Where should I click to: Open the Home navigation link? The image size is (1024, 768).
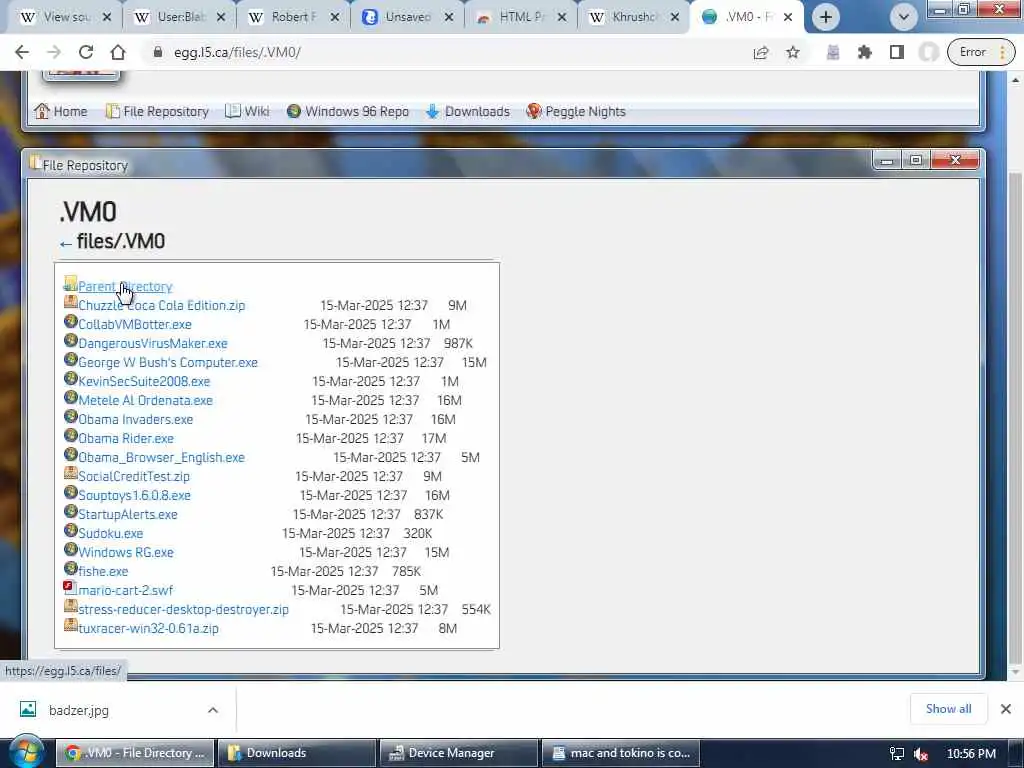[x=61, y=111]
